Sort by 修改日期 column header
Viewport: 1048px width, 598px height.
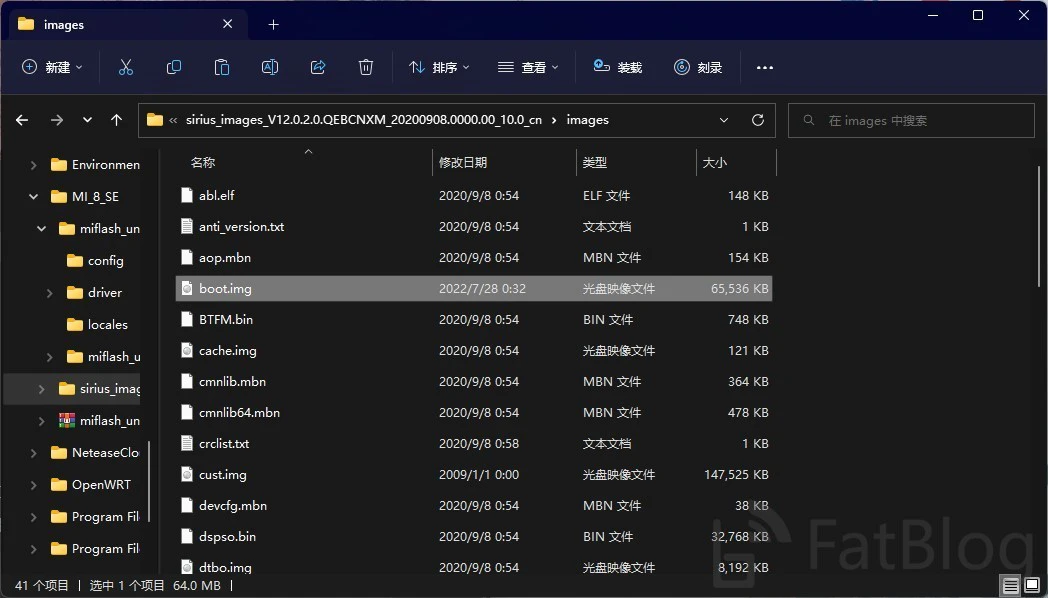click(463, 162)
